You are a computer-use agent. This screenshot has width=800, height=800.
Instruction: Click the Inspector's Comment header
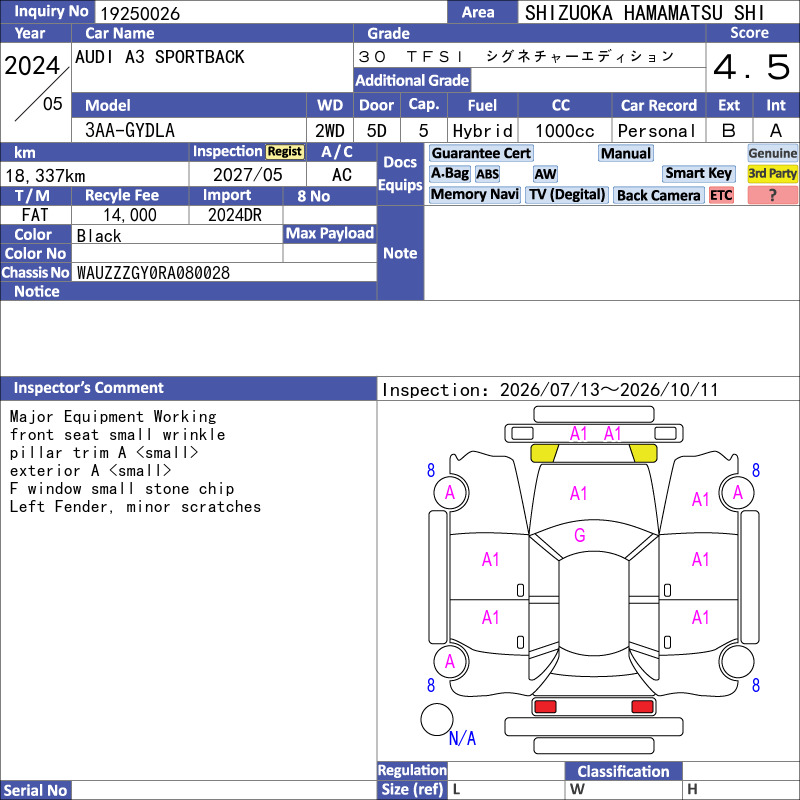coord(88,388)
